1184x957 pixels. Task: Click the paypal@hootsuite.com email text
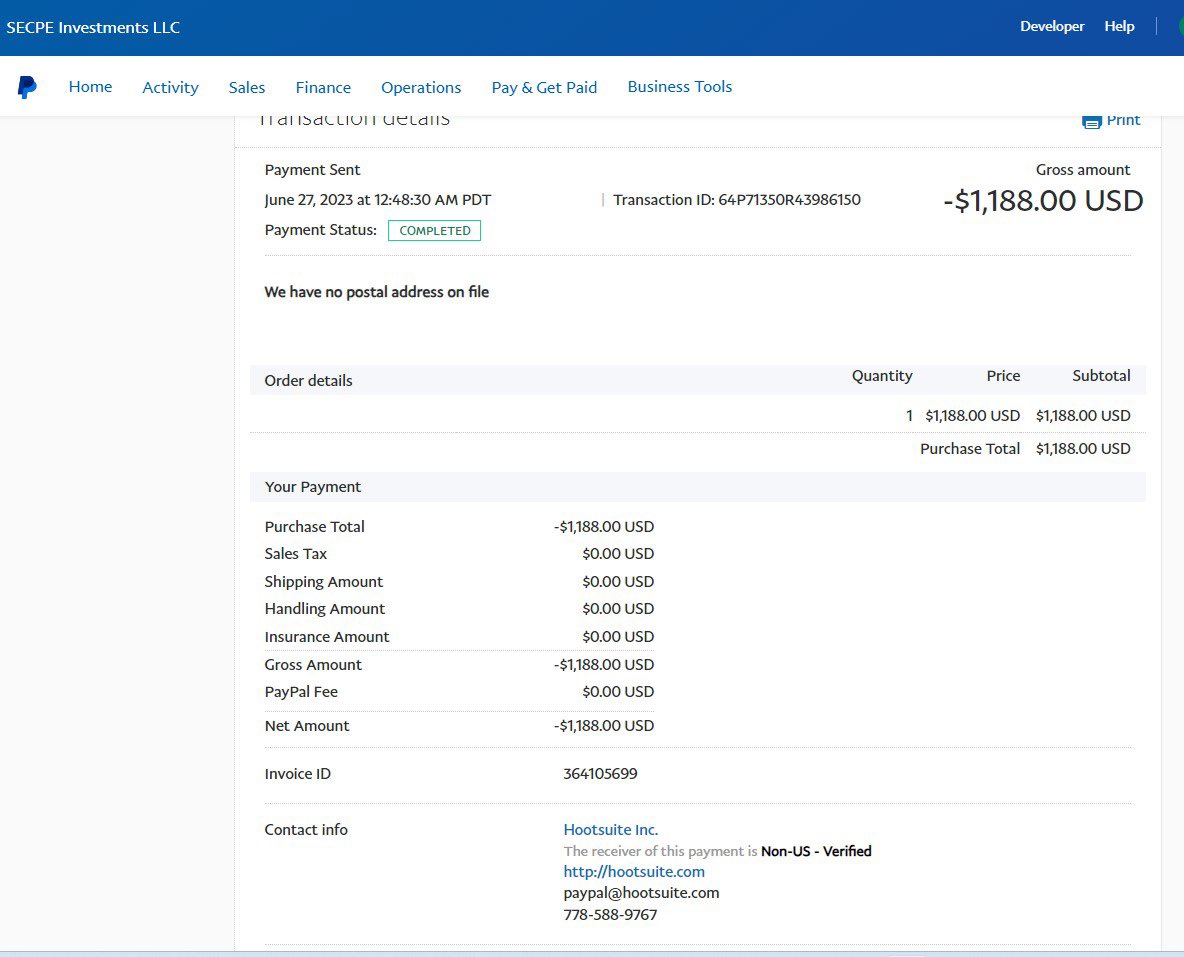click(x=641, y=893)
